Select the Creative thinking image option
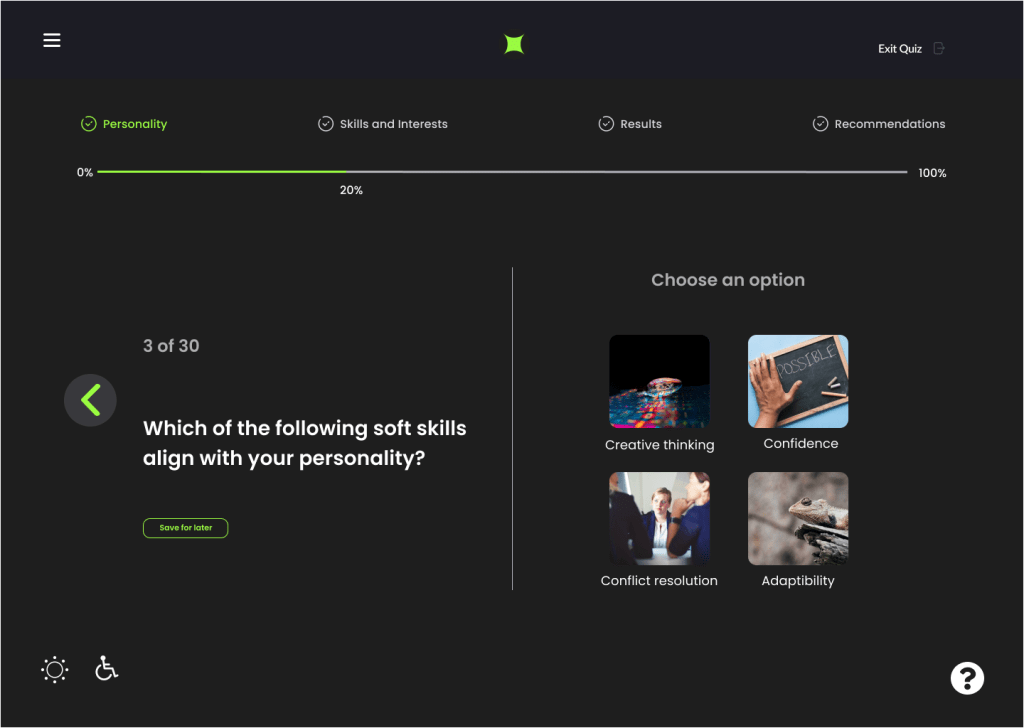1024x728 pixels. 659,381
